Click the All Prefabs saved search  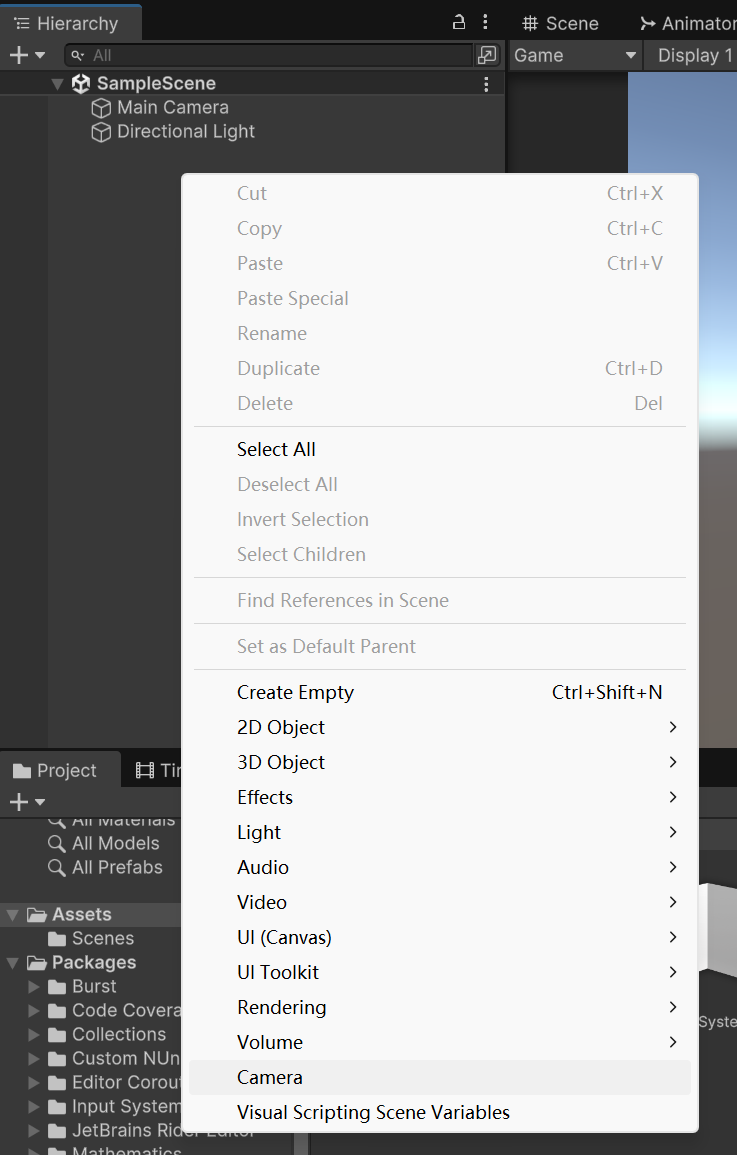(x=117, y=867)
